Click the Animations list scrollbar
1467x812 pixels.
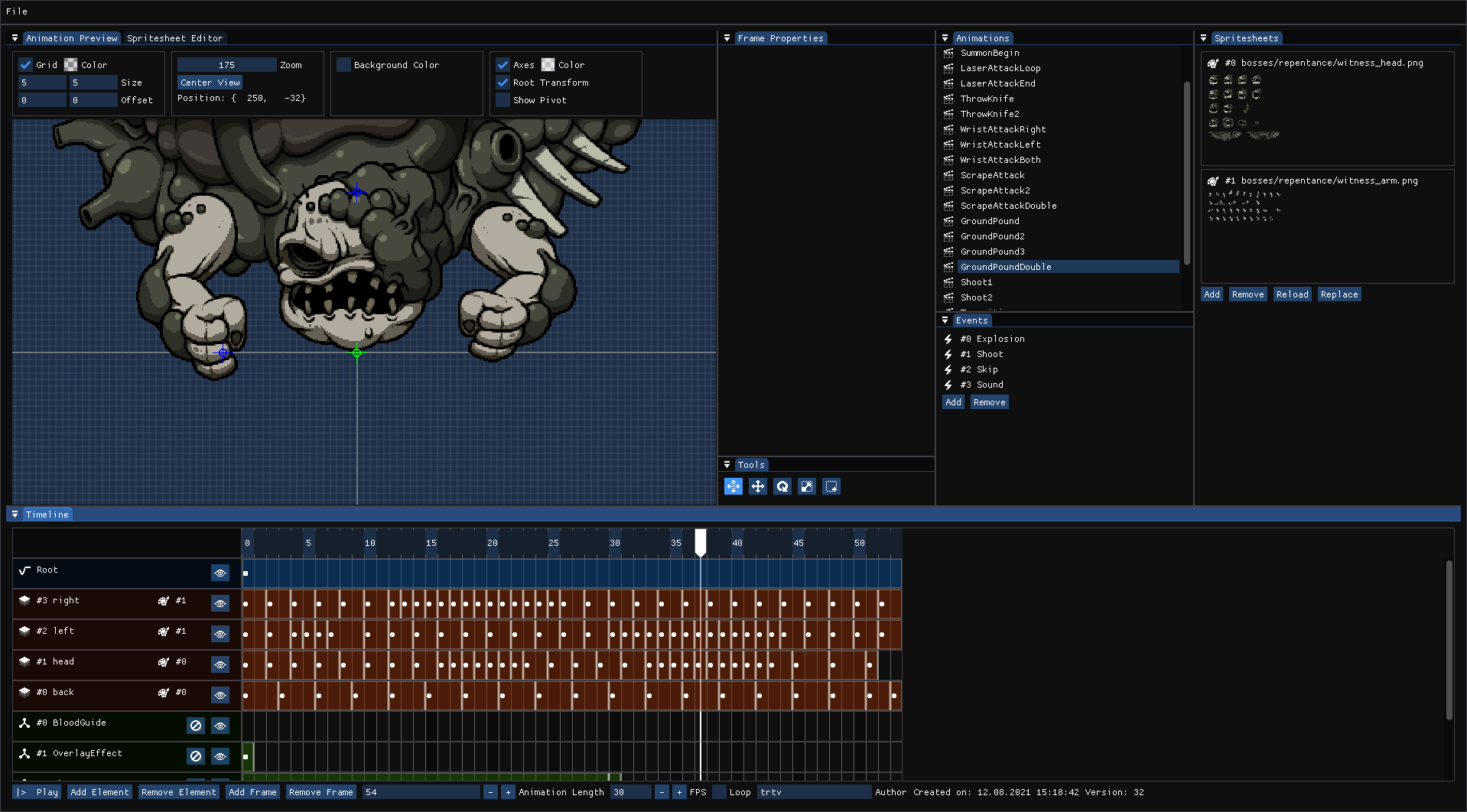(1186, 173)
